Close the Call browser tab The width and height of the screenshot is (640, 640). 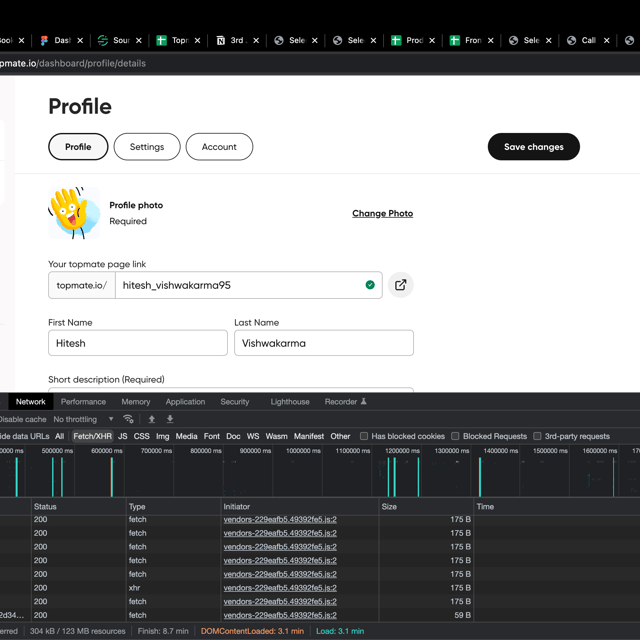(x=607, y=40)
